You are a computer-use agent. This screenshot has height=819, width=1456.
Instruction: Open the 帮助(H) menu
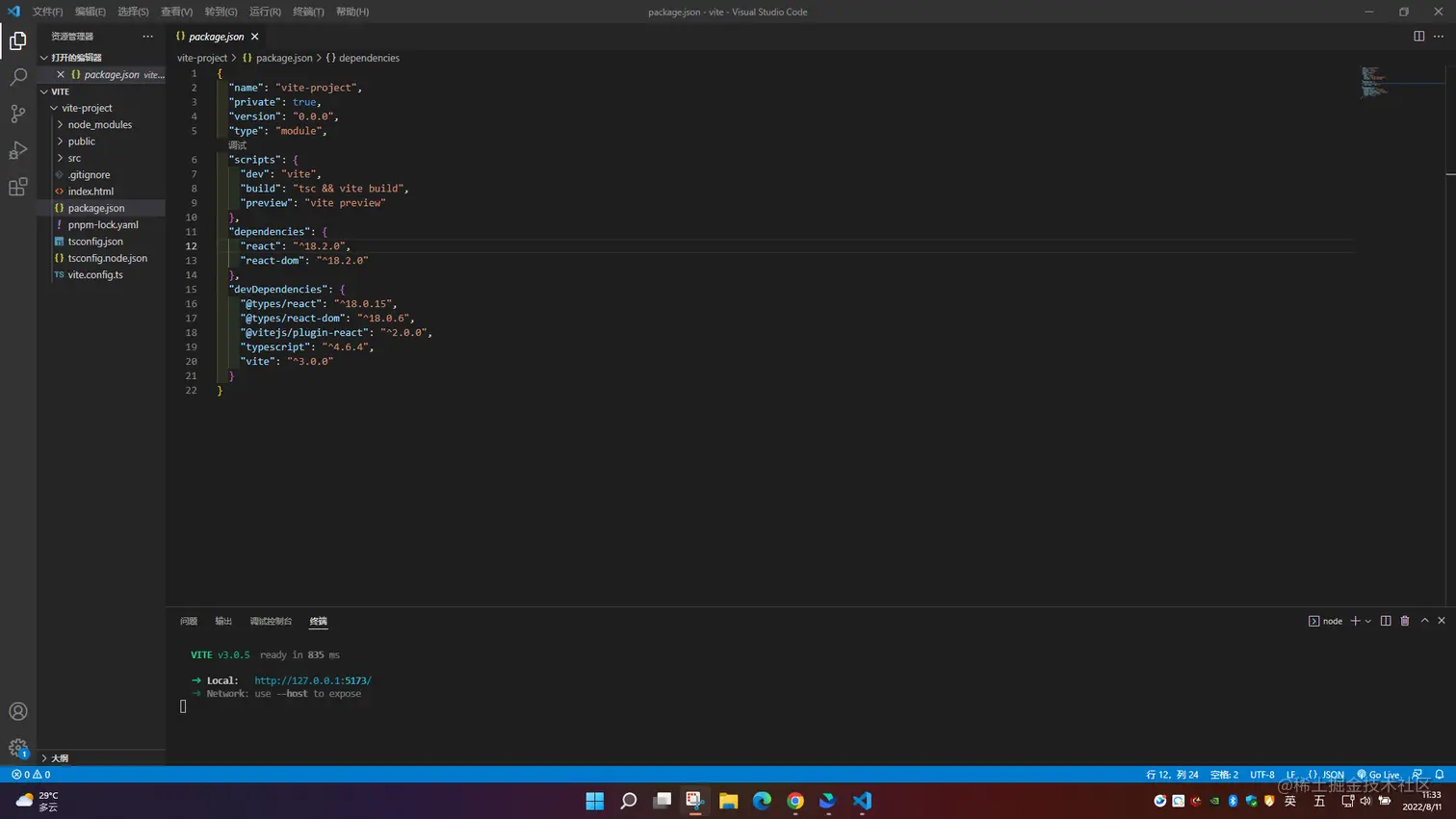(352, 12)
